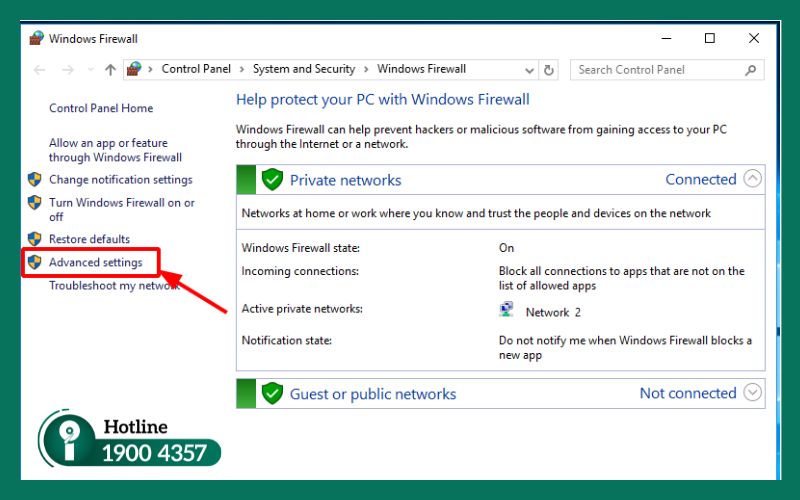This screenshot has height=500, width=800.
Task: Maximize the Windows Firewall window
Action: (x=710, y=38)
